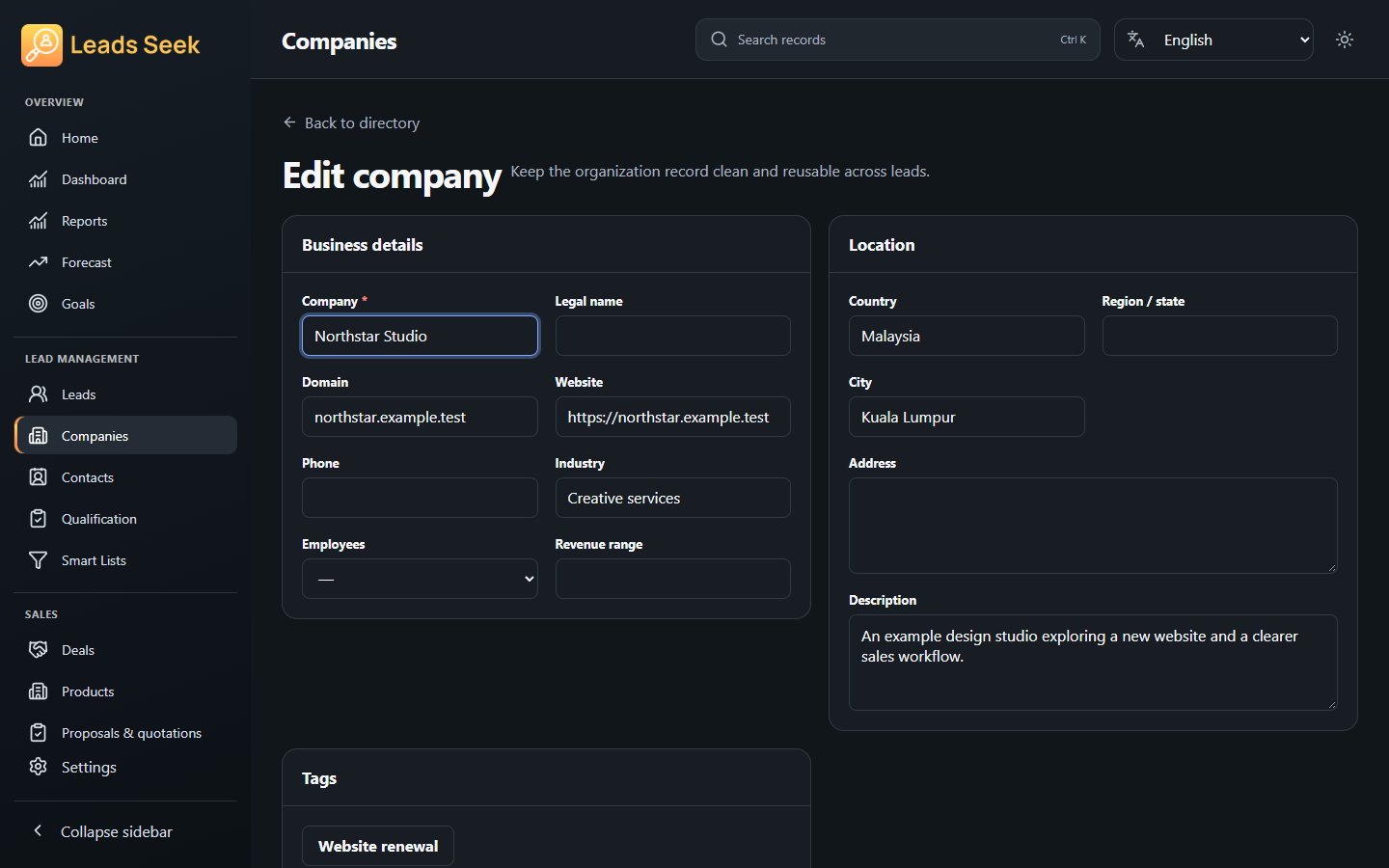Click the Domain input field
This screenshot has width=1389, height=868.
click(x=420, y=417)
